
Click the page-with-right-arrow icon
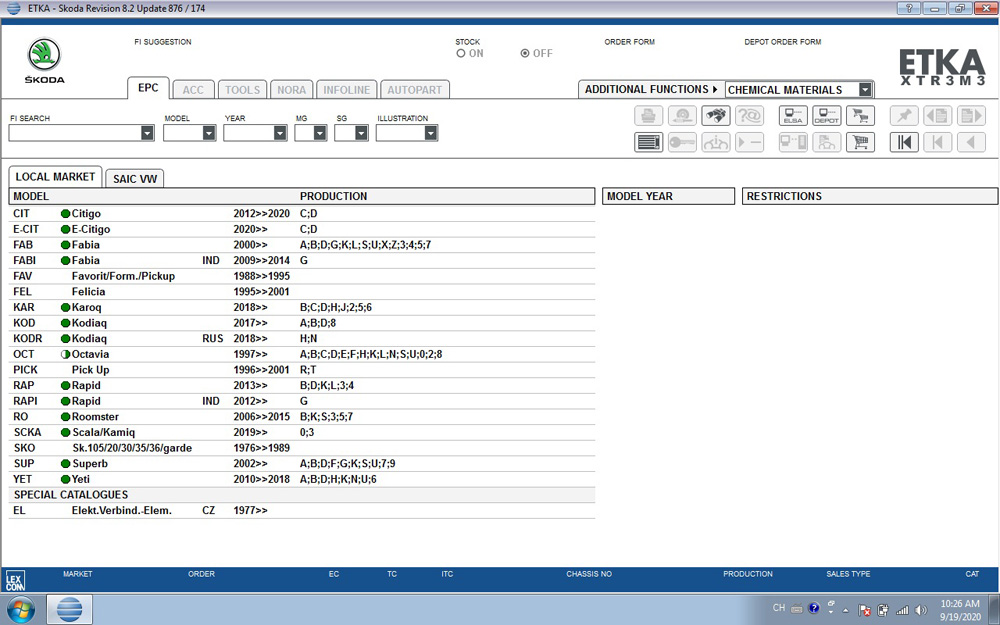[x=971, y=115]
